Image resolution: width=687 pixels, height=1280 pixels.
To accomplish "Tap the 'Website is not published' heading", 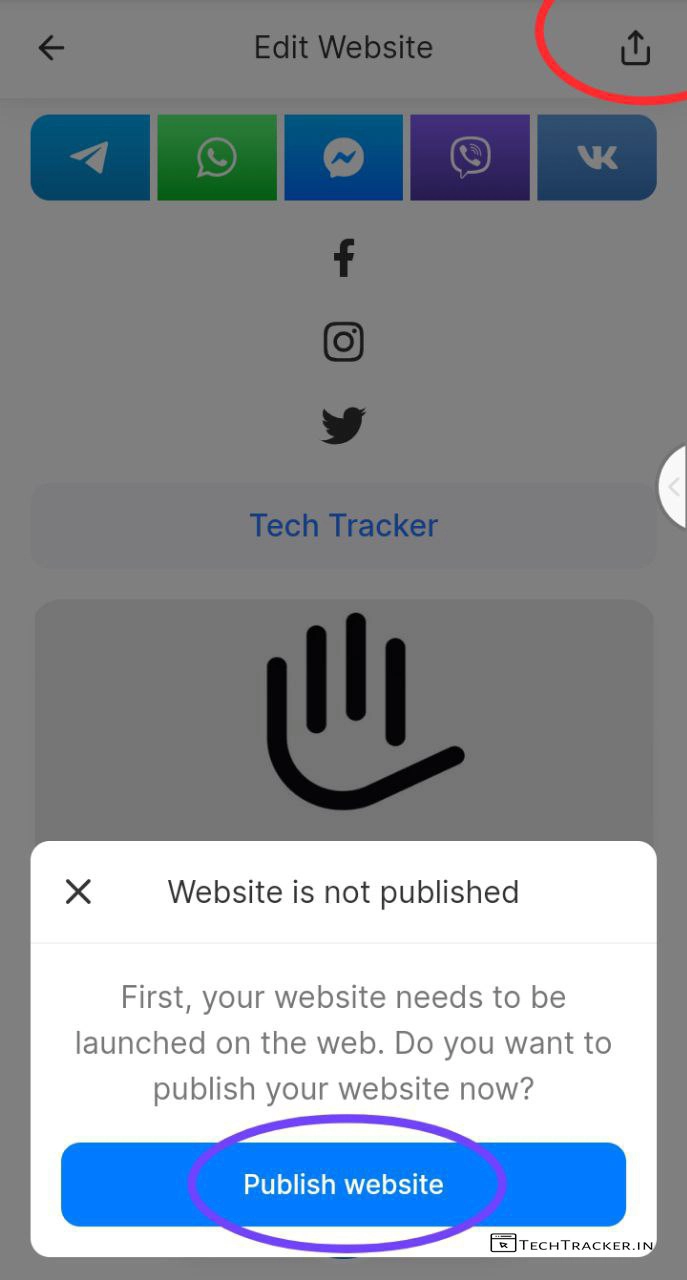I will [x=343, y=892].
